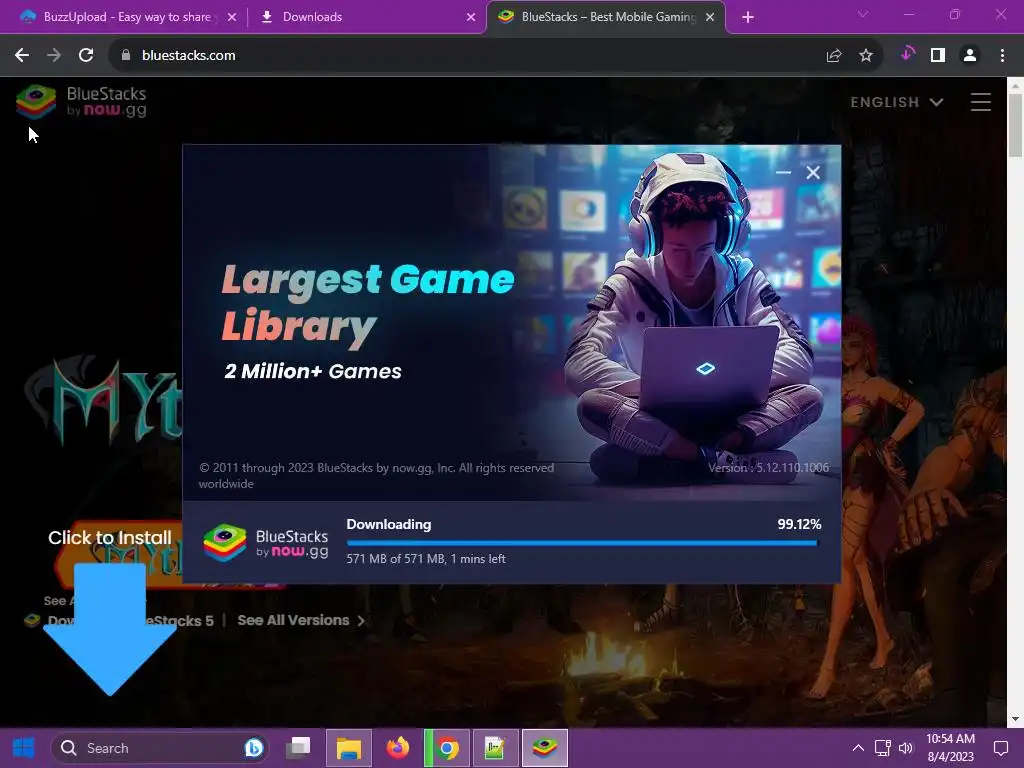
Task: Share this page icon in address bar
Action: pos(834,56)
